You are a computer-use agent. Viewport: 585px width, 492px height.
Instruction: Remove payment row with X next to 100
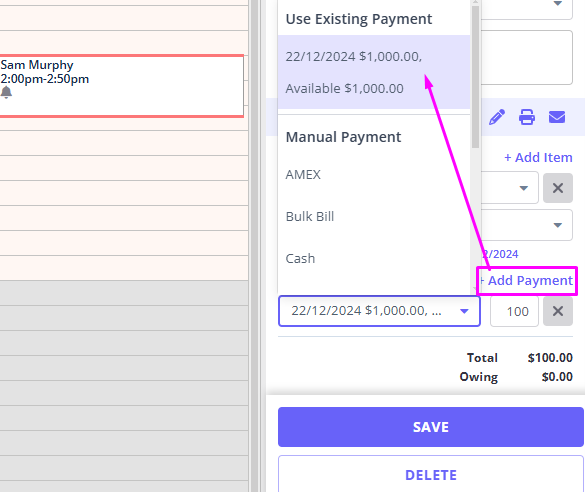pyautogui.click(x=558, y=311)
